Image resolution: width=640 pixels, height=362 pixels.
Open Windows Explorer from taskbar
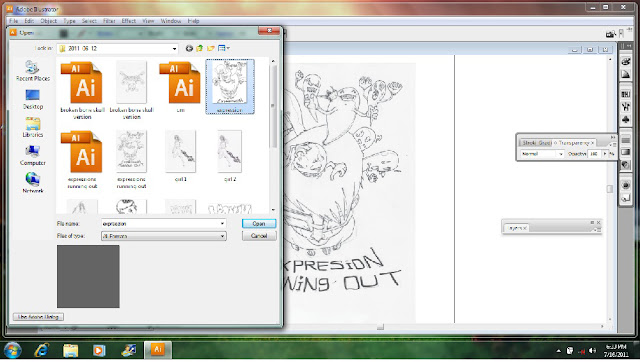tap(71, 350)
